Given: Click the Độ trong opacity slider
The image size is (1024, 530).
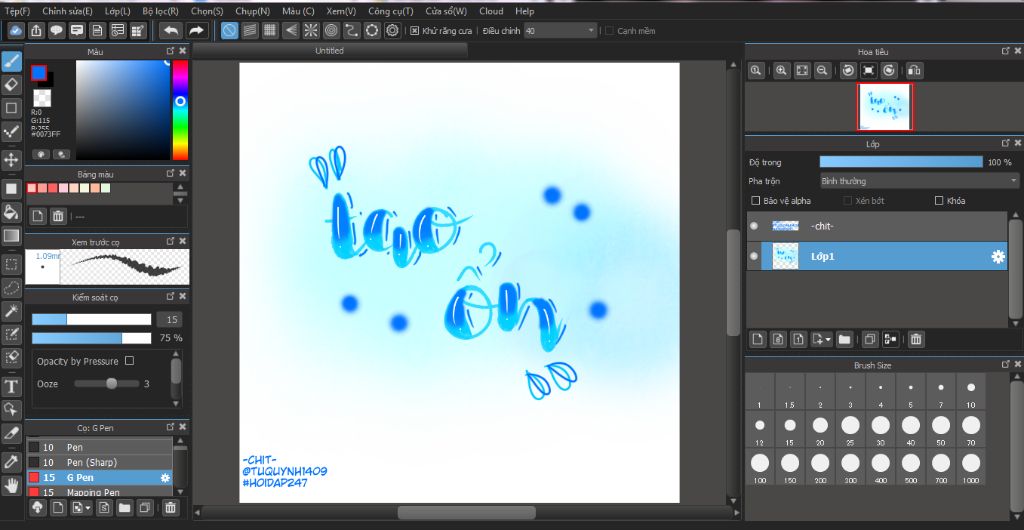Looking at the screenshot, I should (x=901, y=162).
